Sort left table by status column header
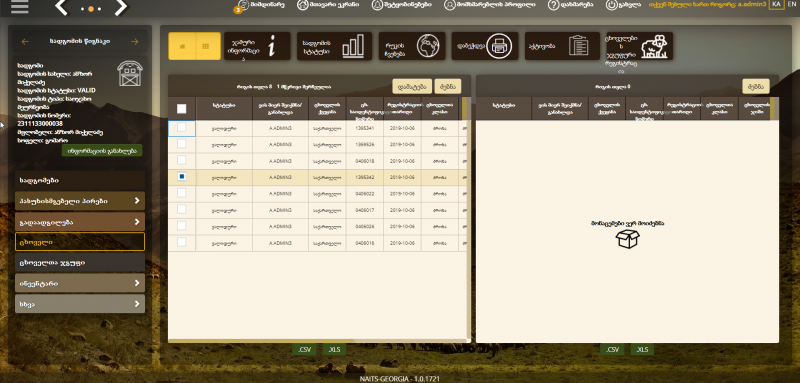 (224, 109)
